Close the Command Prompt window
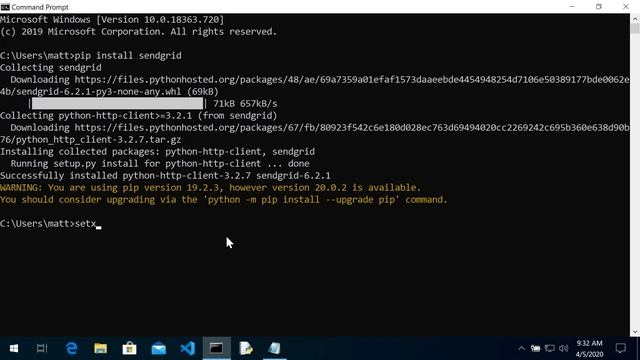Viewport: 640px width, 360px height. 625,7
